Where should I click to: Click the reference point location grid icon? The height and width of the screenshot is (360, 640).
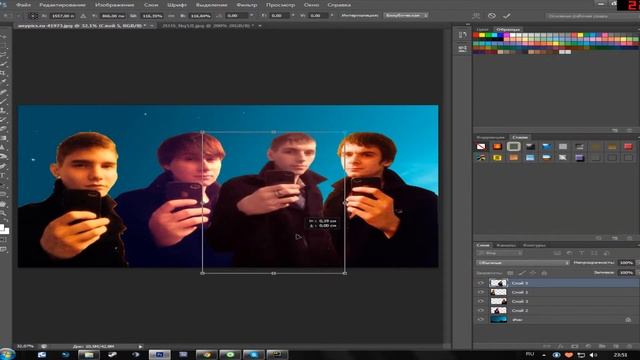(34, 16)
